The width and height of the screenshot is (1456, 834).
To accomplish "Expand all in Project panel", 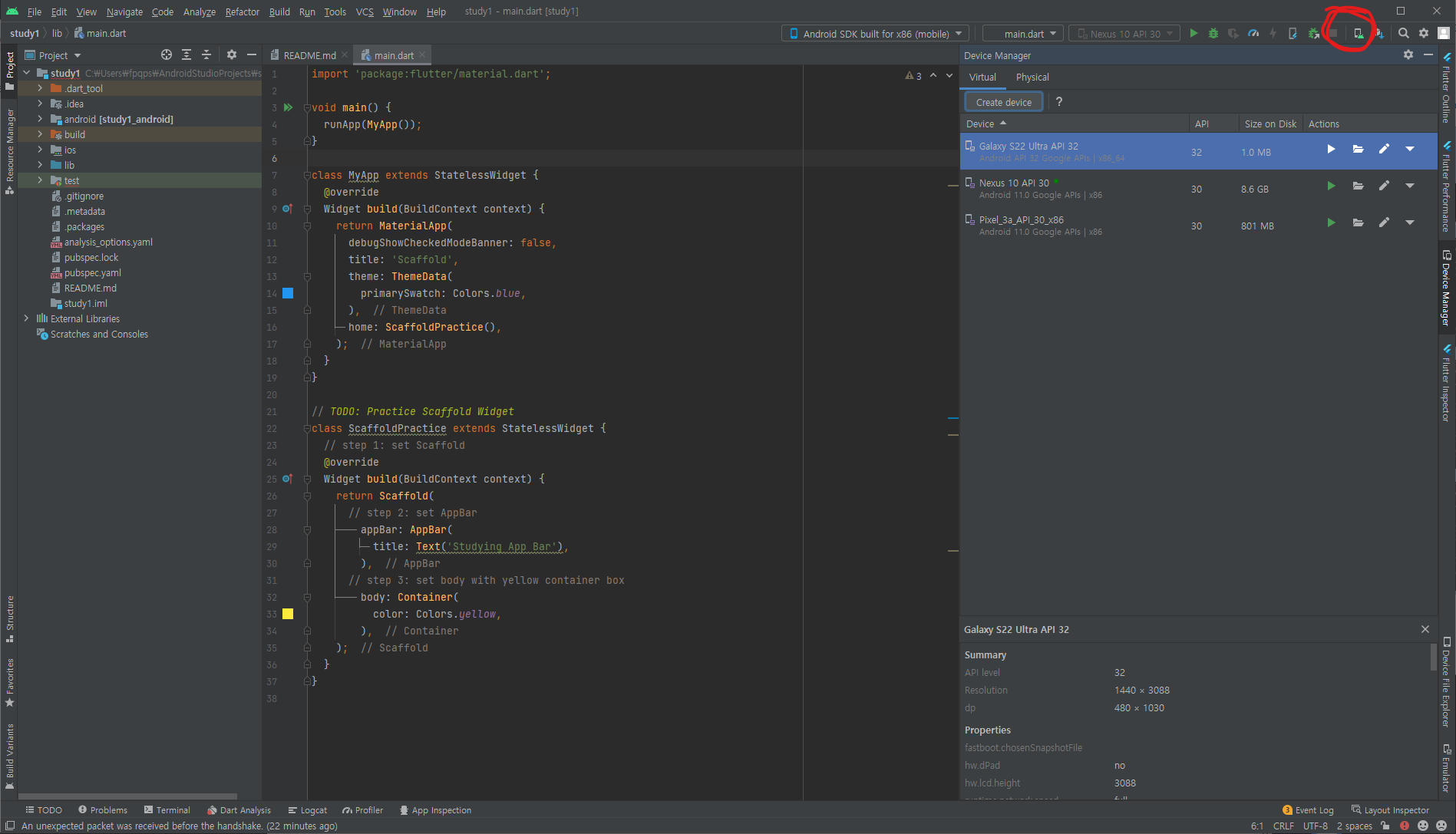I will (x=187, y=54).
